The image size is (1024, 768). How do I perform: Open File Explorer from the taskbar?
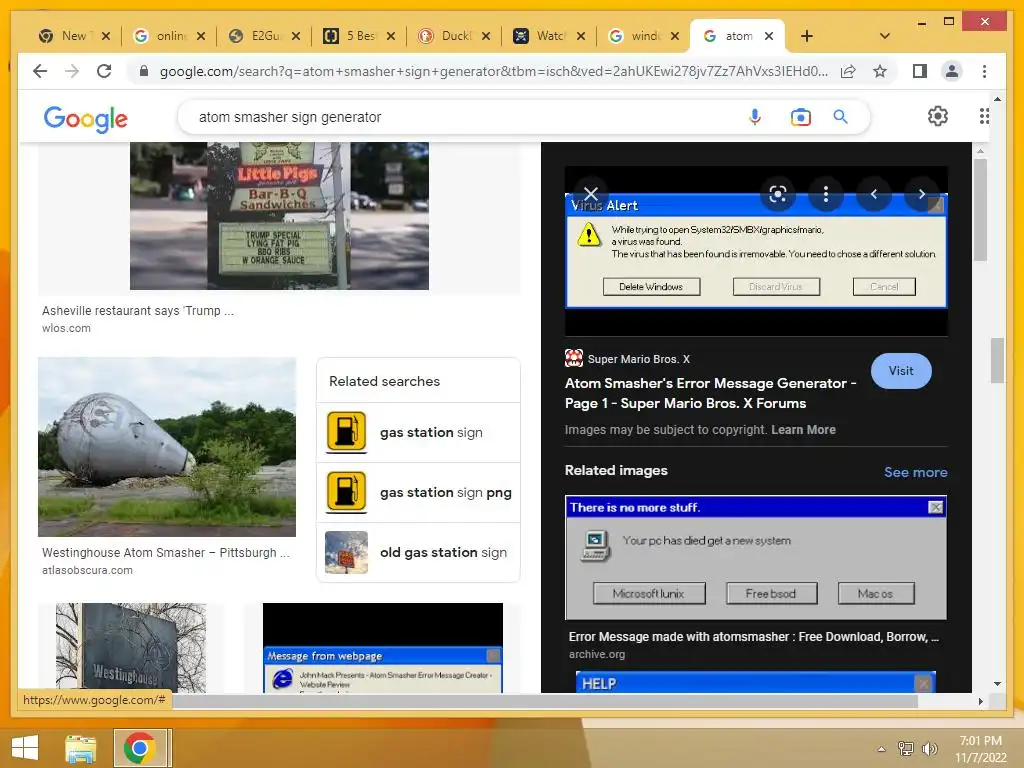tap(80, 748)
